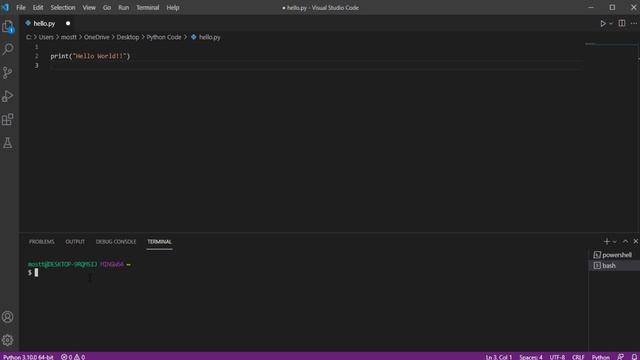Click line number 1 in the gutter

pos(36,47)
